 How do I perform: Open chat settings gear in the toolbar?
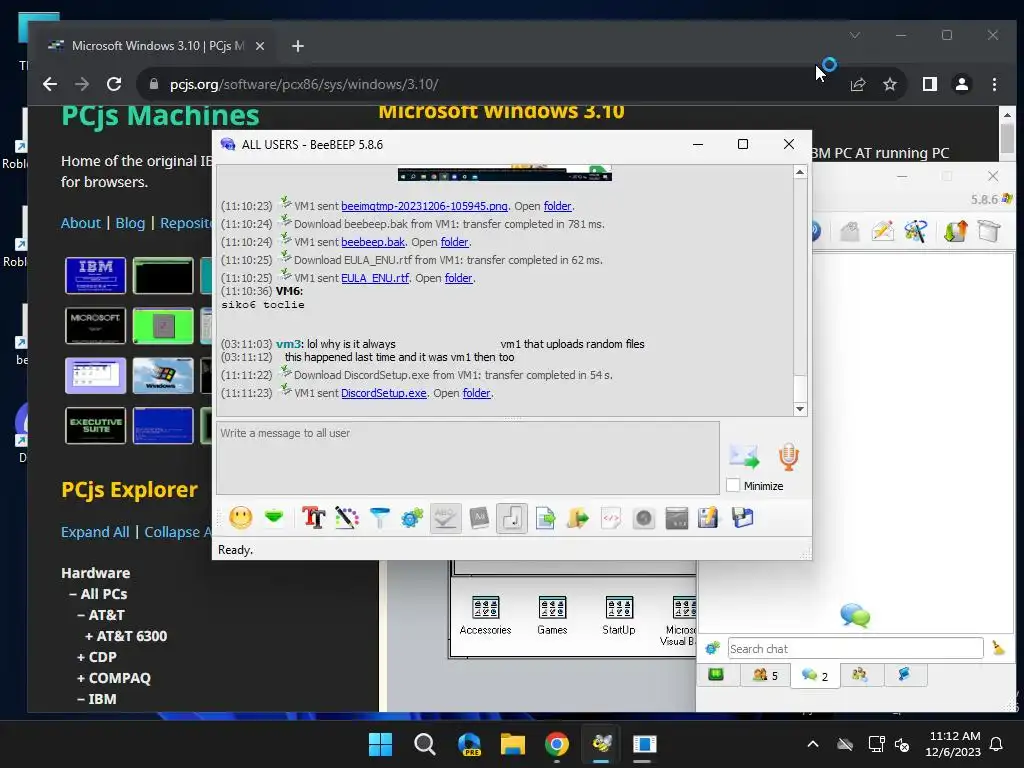[x=412, y=518]
